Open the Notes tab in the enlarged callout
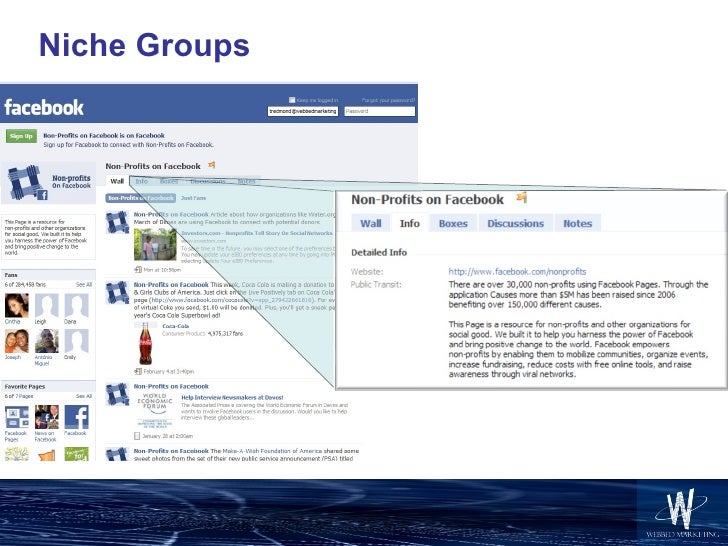728x546 pixels. (x=578, y=223)
